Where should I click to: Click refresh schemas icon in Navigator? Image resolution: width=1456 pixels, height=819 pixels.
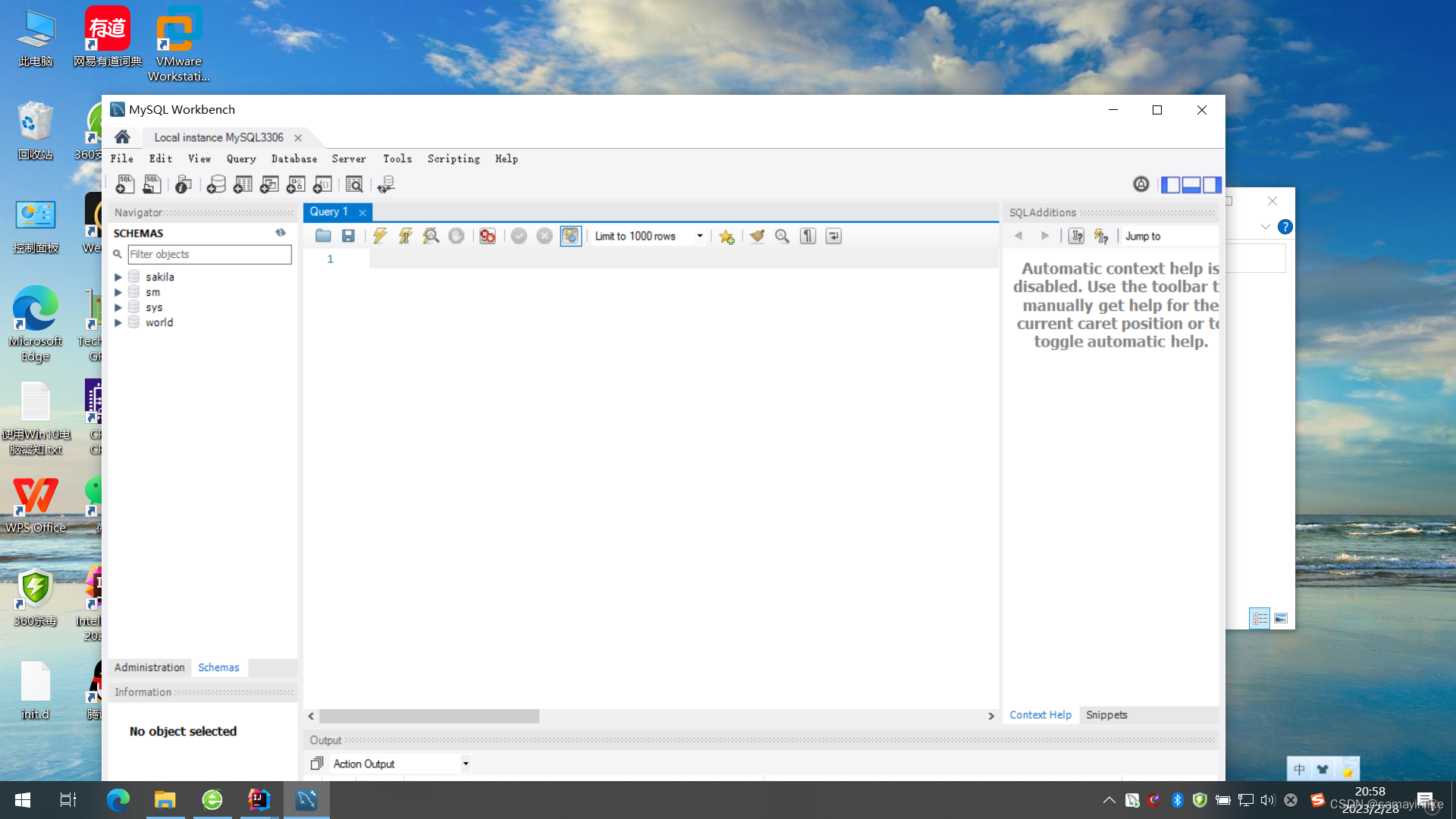281,233
